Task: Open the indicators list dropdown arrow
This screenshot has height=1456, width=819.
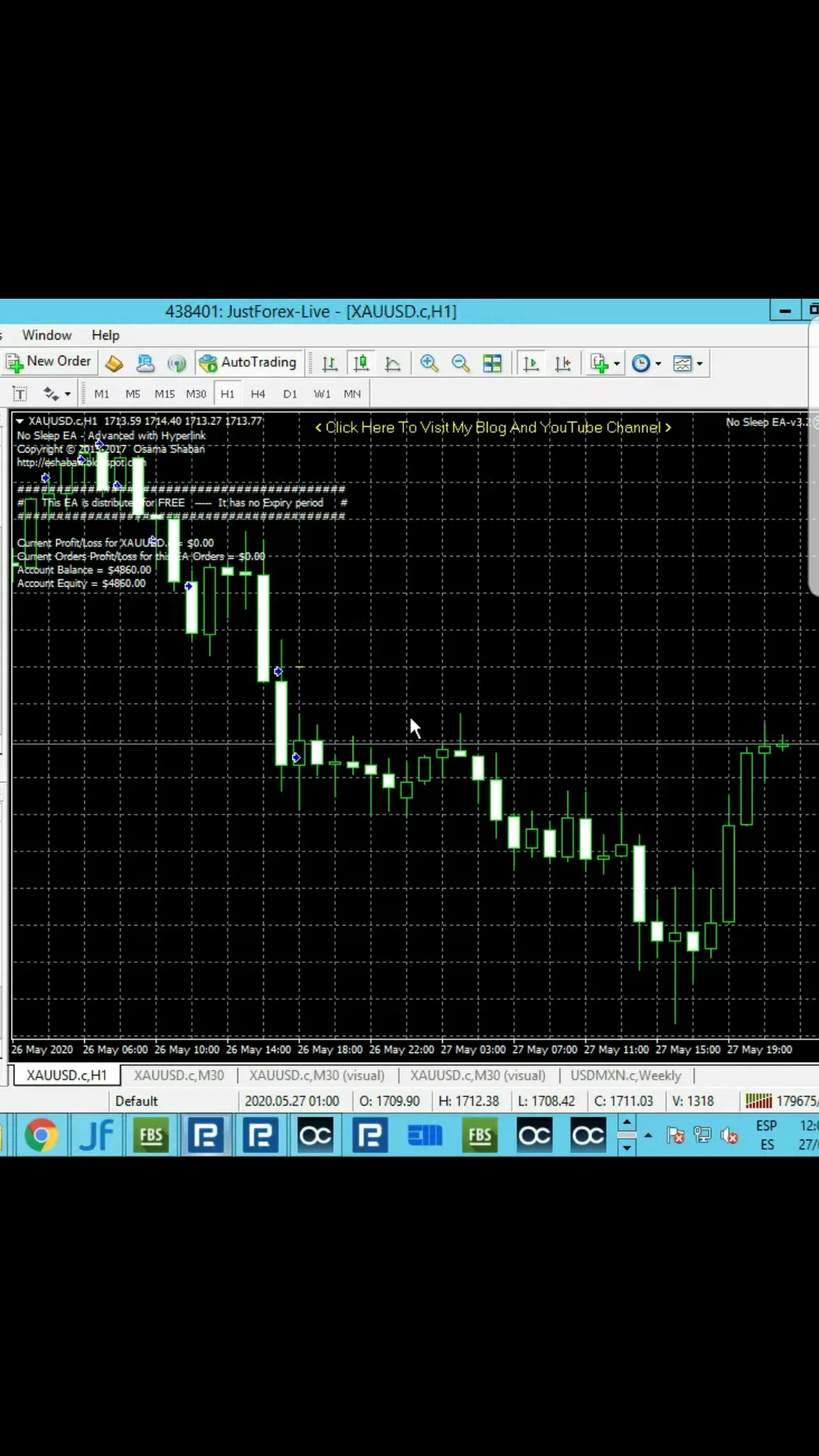Action: pos(617,364)
